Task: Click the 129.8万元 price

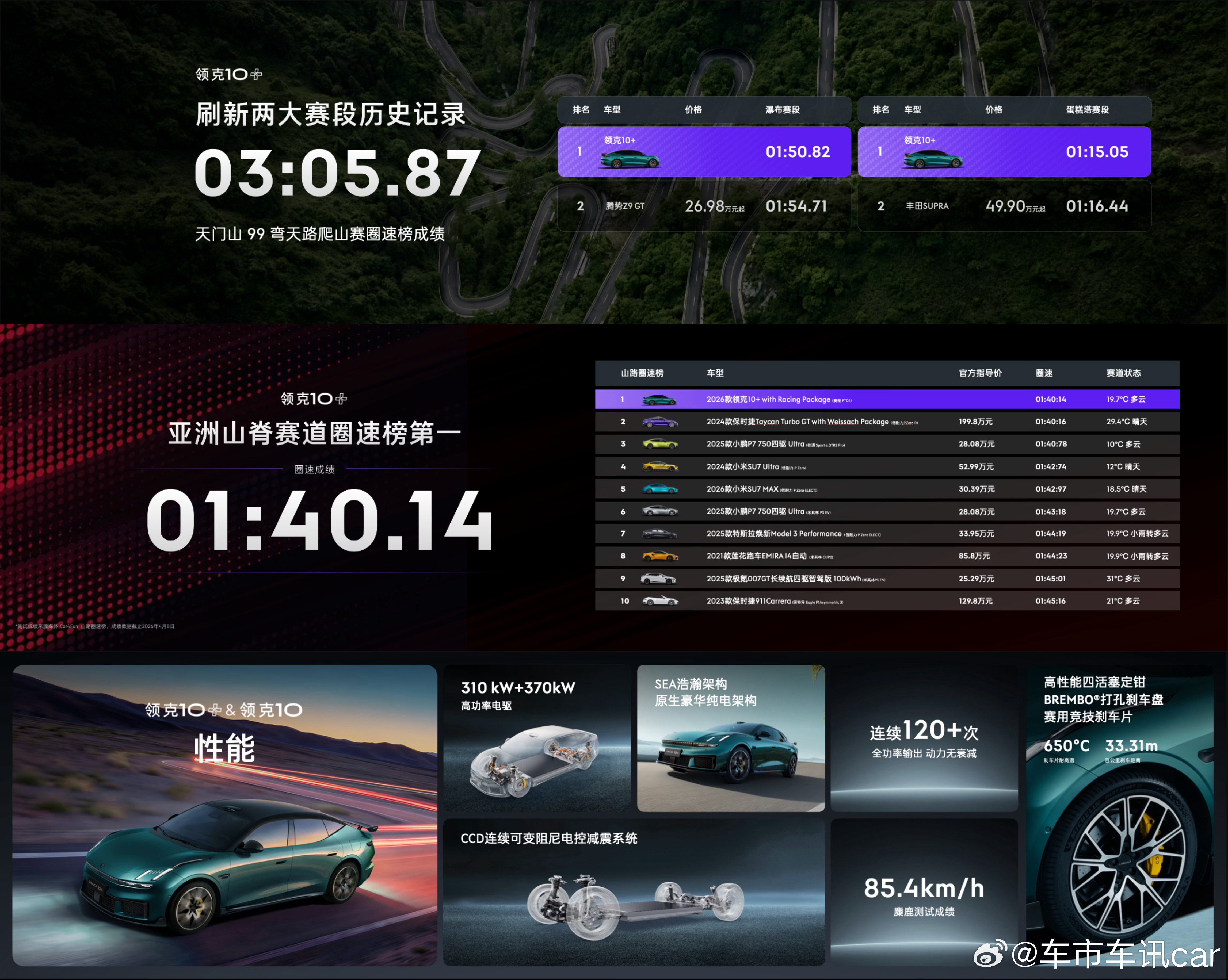Action: (975, 601)
